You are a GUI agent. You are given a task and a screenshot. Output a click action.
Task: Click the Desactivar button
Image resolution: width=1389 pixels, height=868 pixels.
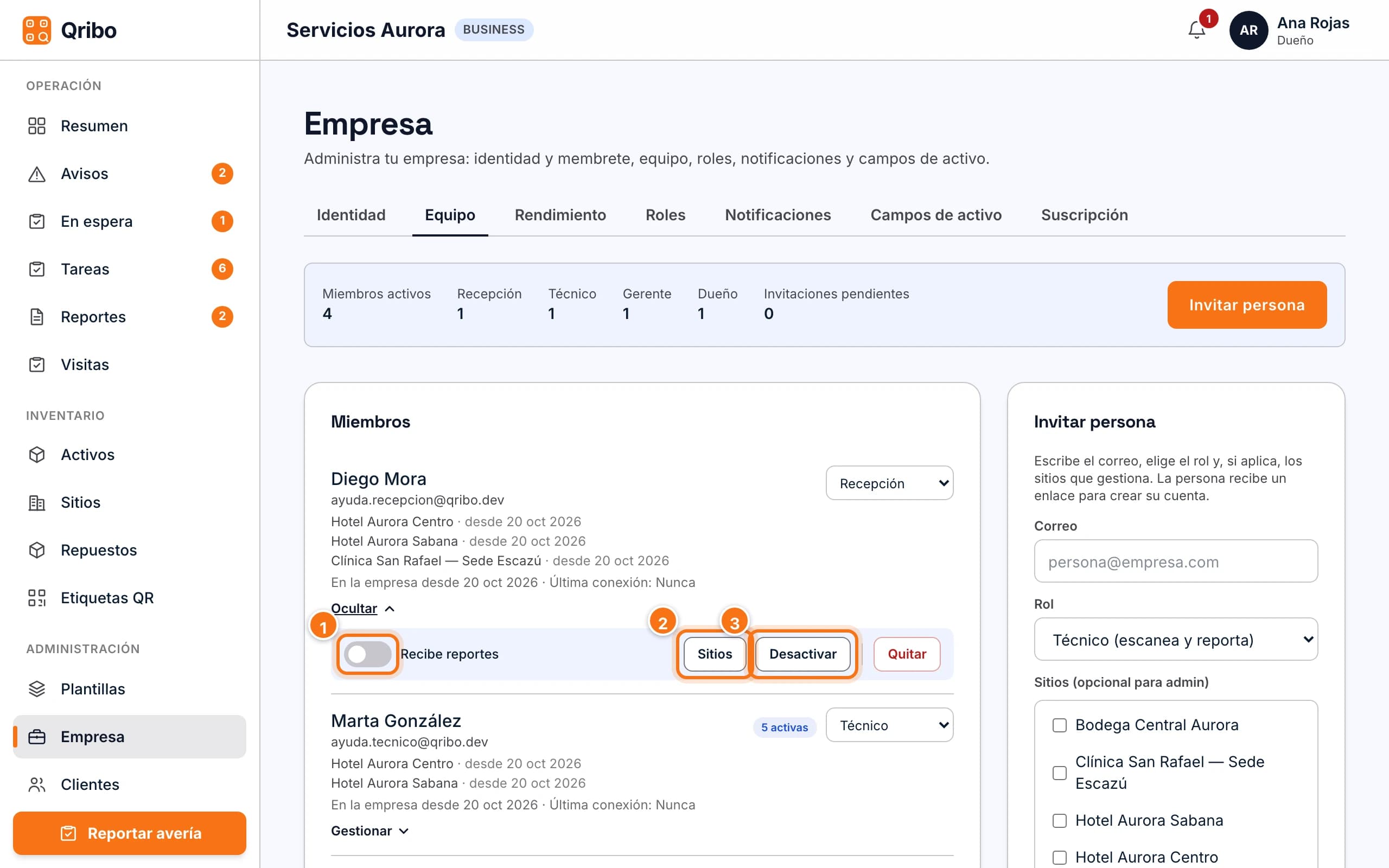point(802,654)
